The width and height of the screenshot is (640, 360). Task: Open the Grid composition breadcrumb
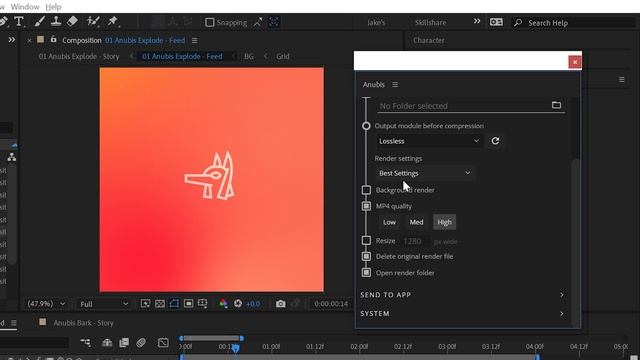tap(282, 56)
